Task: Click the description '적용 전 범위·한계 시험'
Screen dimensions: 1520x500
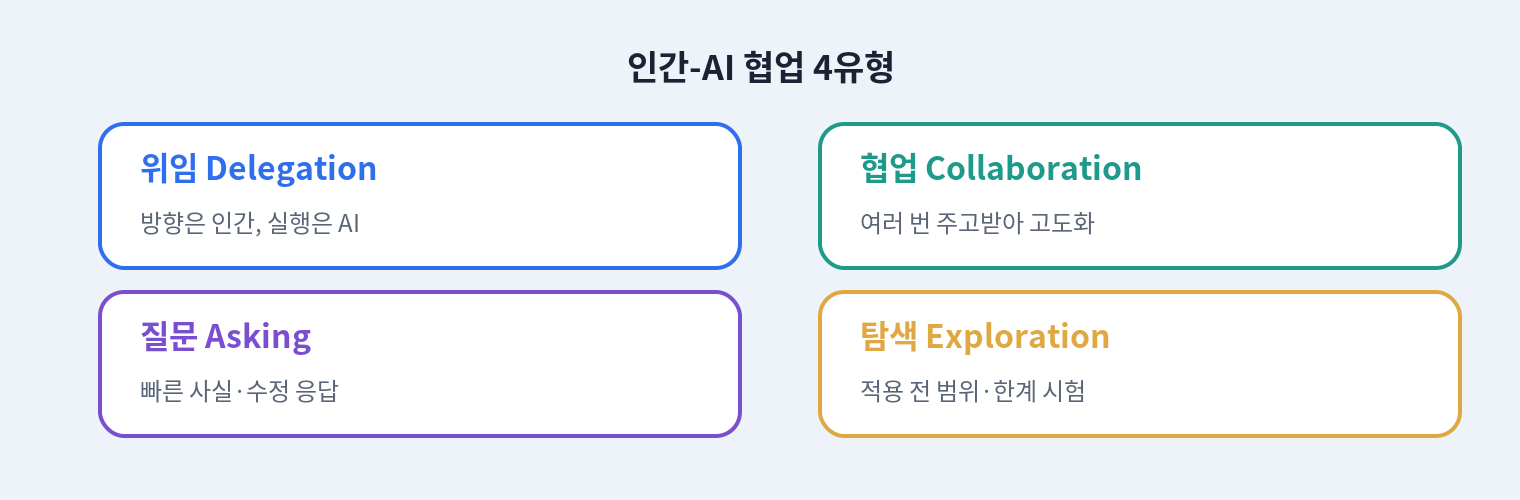Action: click(x=973, y=391)
